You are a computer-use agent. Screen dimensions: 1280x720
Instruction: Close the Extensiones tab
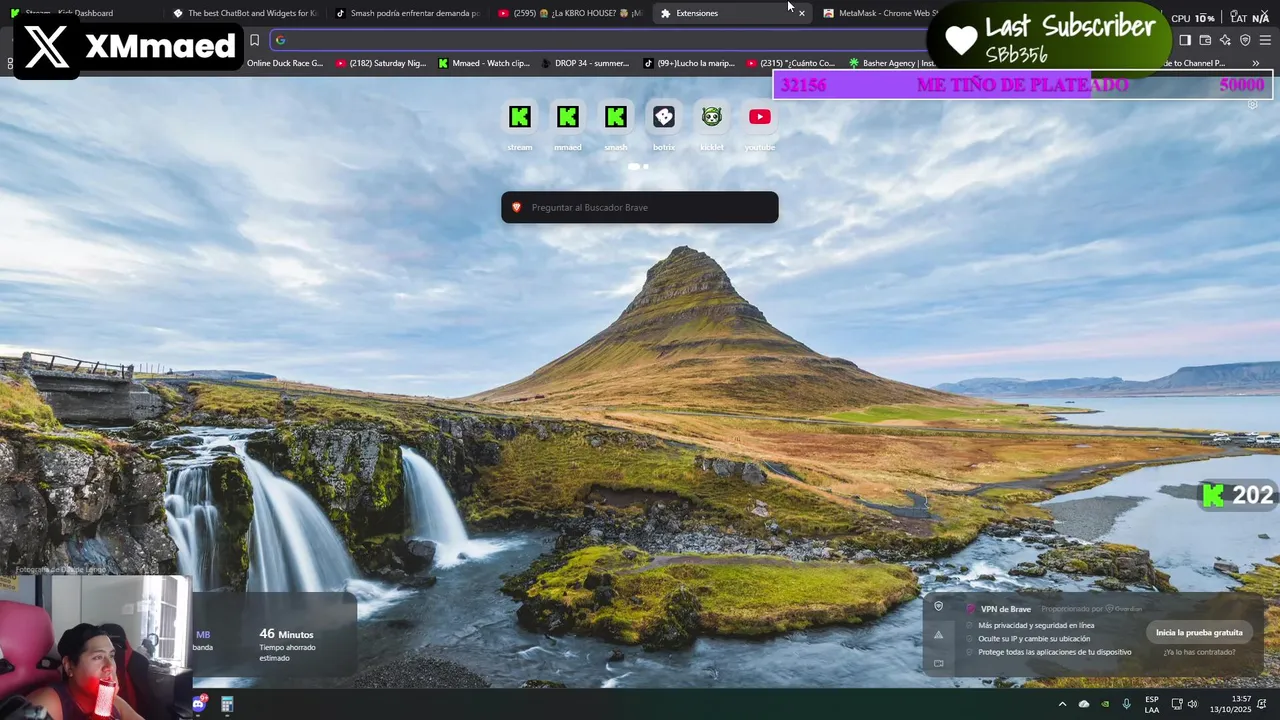pos(801,13)
